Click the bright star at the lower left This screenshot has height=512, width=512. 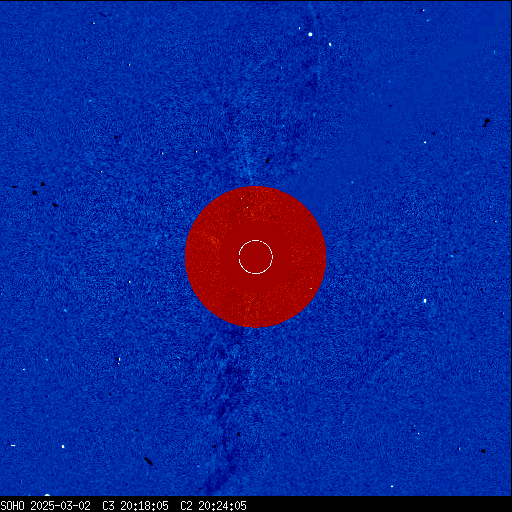tap(63, 446)
